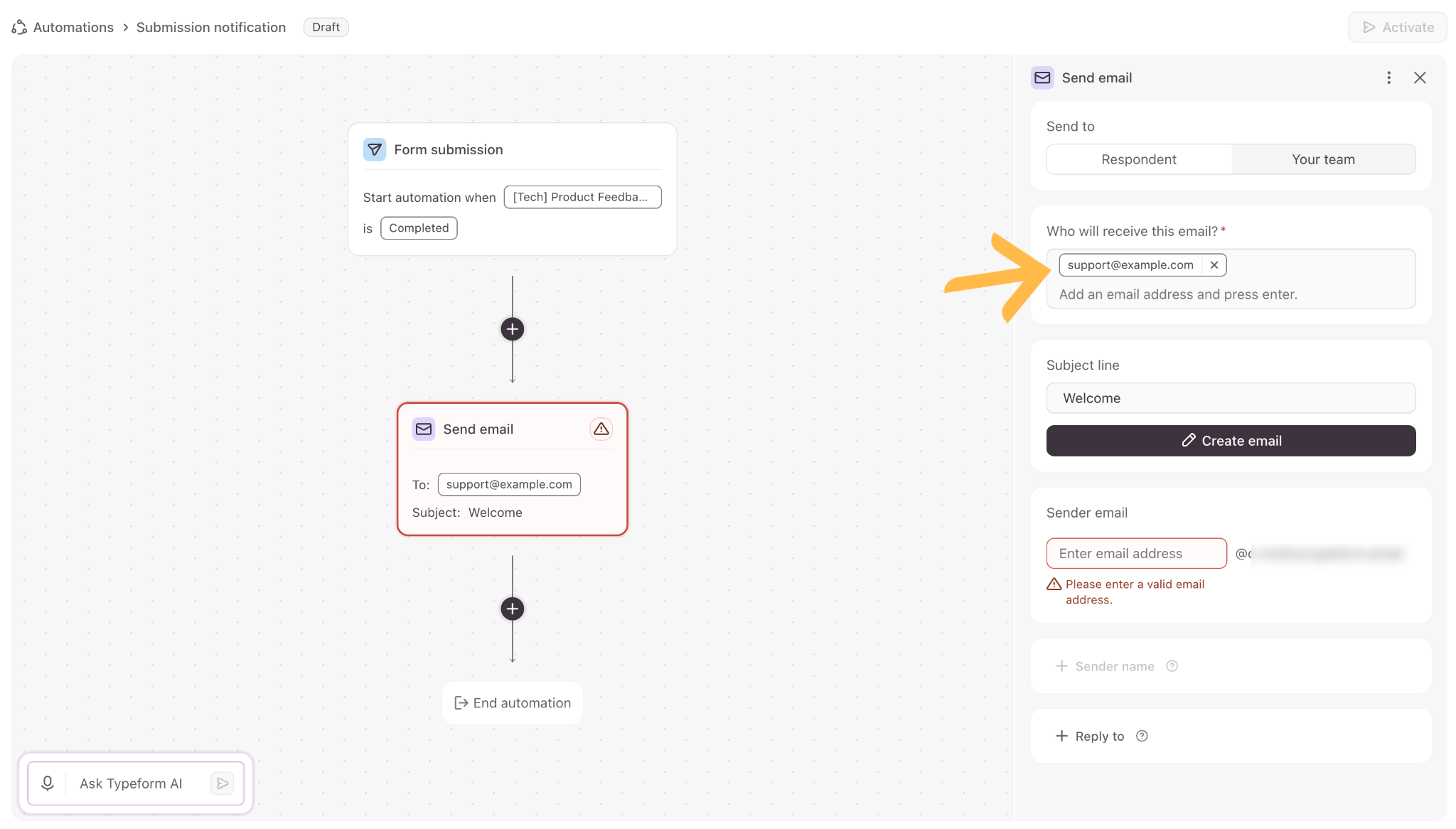Go to Automations in the breadcrumb
Screen dimensions: 1456x829
tap(73, 27)
